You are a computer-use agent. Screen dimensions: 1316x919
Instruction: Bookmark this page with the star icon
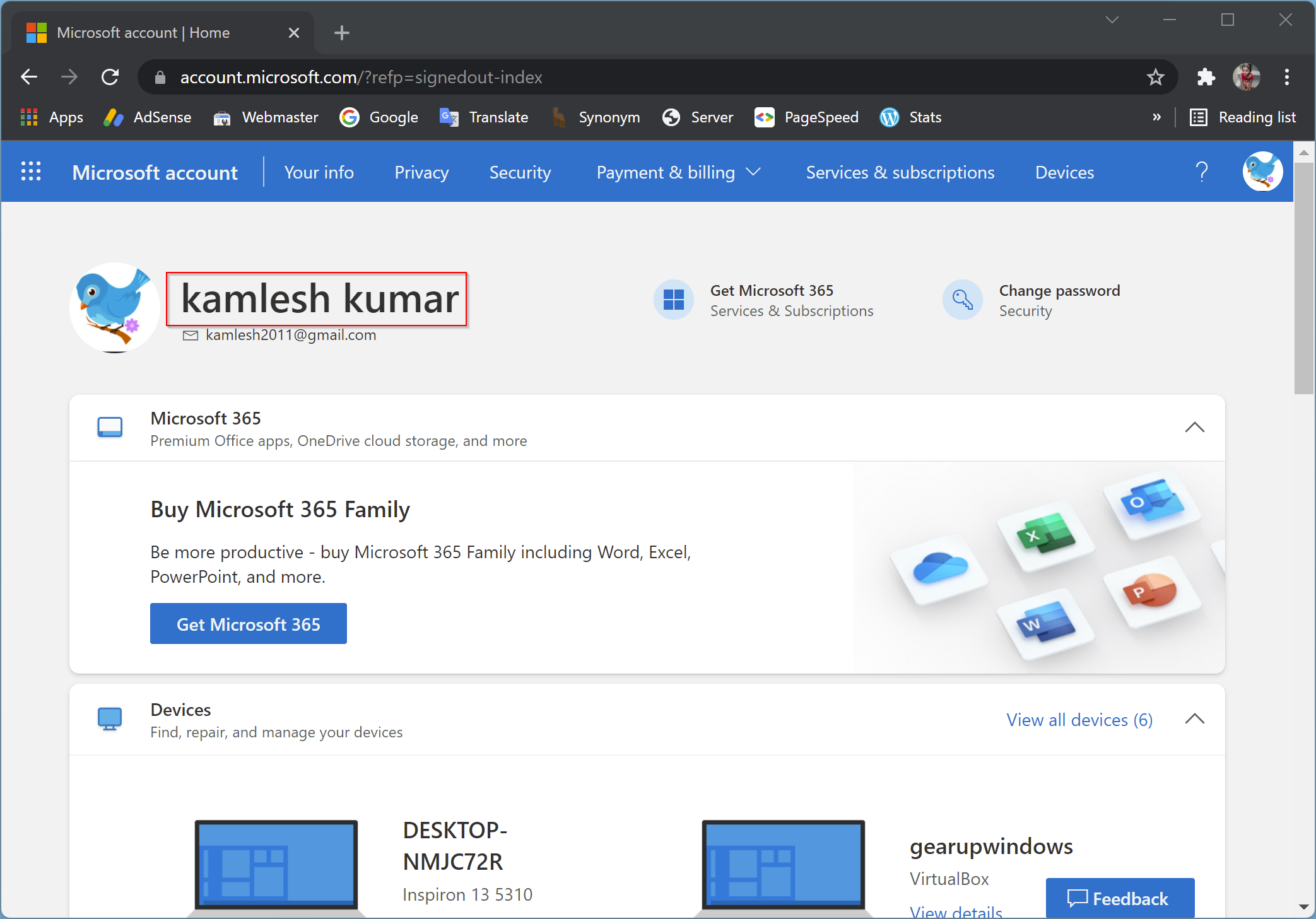point(1155,77)
